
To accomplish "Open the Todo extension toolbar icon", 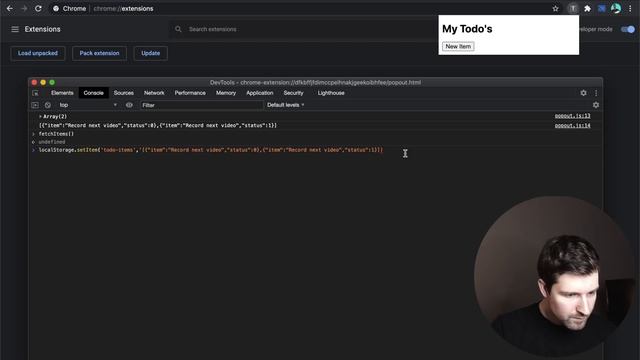I will click(x=573, y=9).
